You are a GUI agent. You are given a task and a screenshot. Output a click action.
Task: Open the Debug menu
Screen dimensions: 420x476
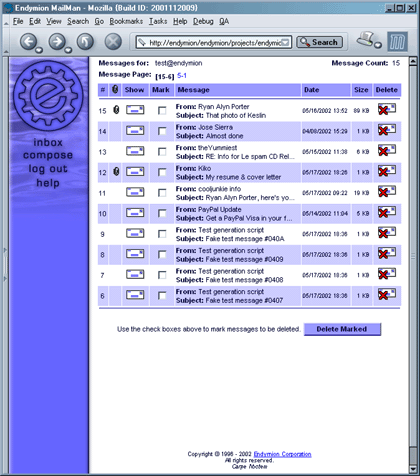click(203, 22)
